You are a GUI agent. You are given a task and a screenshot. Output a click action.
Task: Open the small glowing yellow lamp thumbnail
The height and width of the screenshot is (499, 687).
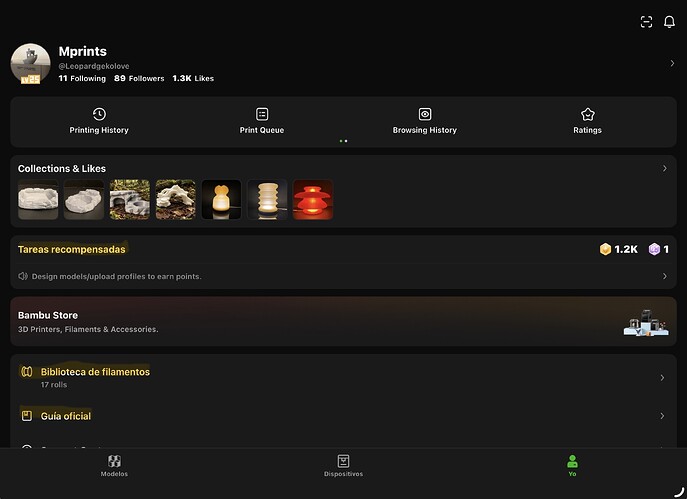[221, 199]
